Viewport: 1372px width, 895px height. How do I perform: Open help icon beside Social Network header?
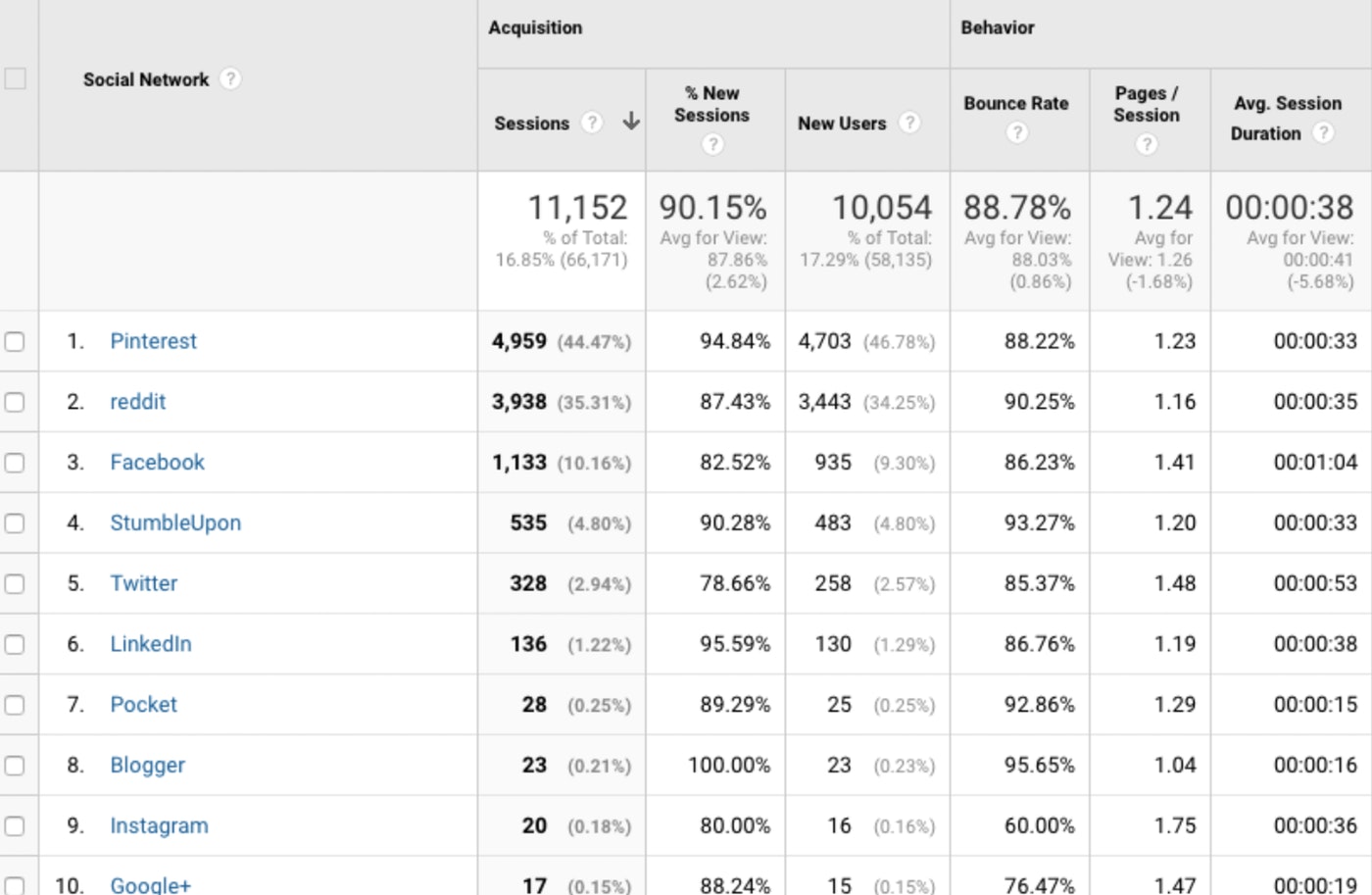(230, 79)
